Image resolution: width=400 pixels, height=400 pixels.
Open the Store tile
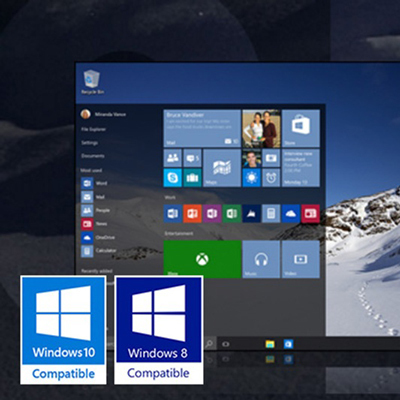[301, 128]
